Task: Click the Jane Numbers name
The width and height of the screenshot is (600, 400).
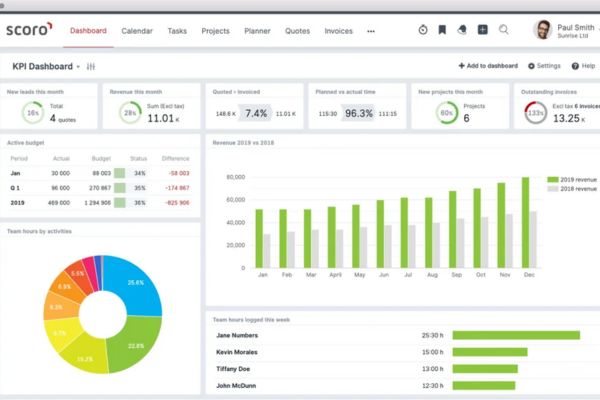Action: [x=237, y=335]
